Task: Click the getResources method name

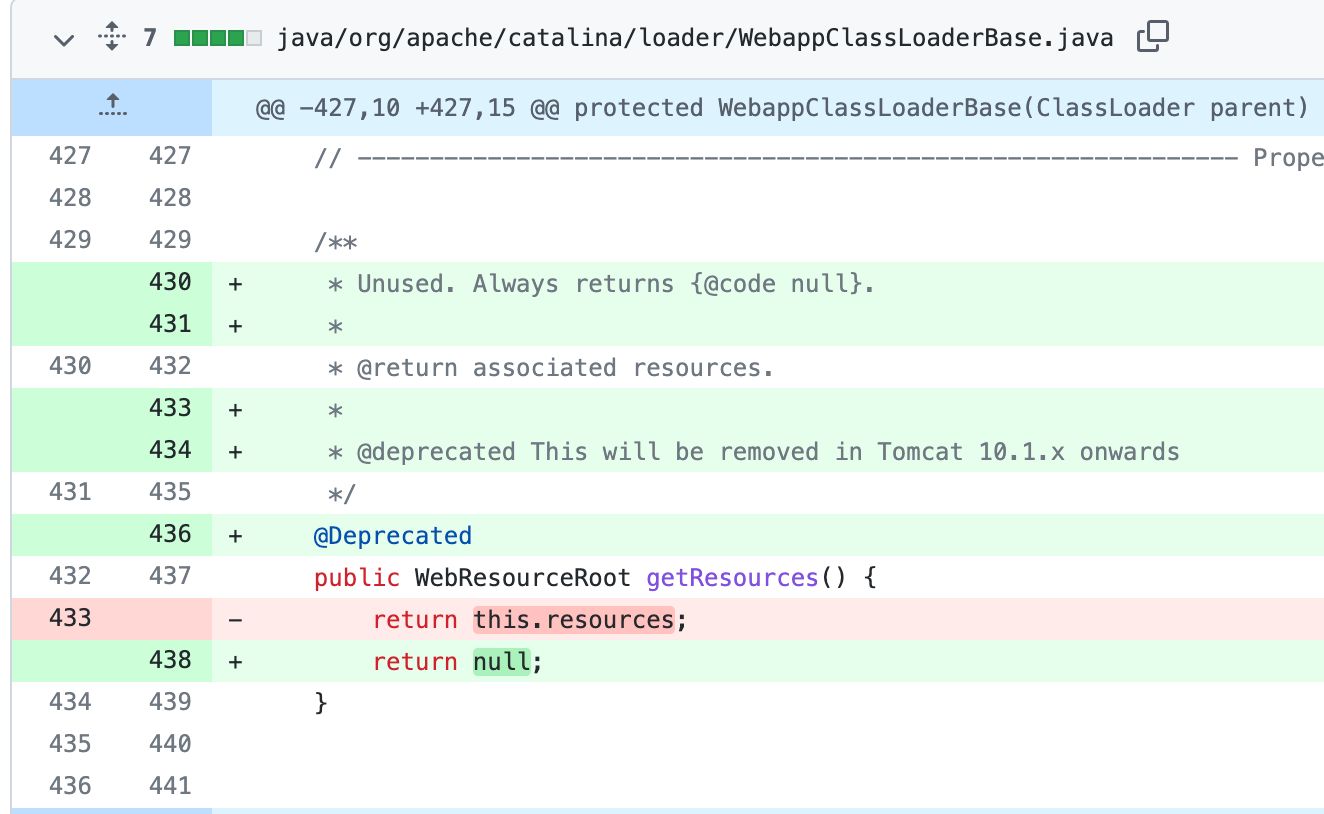Action: click(x=732, y=577)
